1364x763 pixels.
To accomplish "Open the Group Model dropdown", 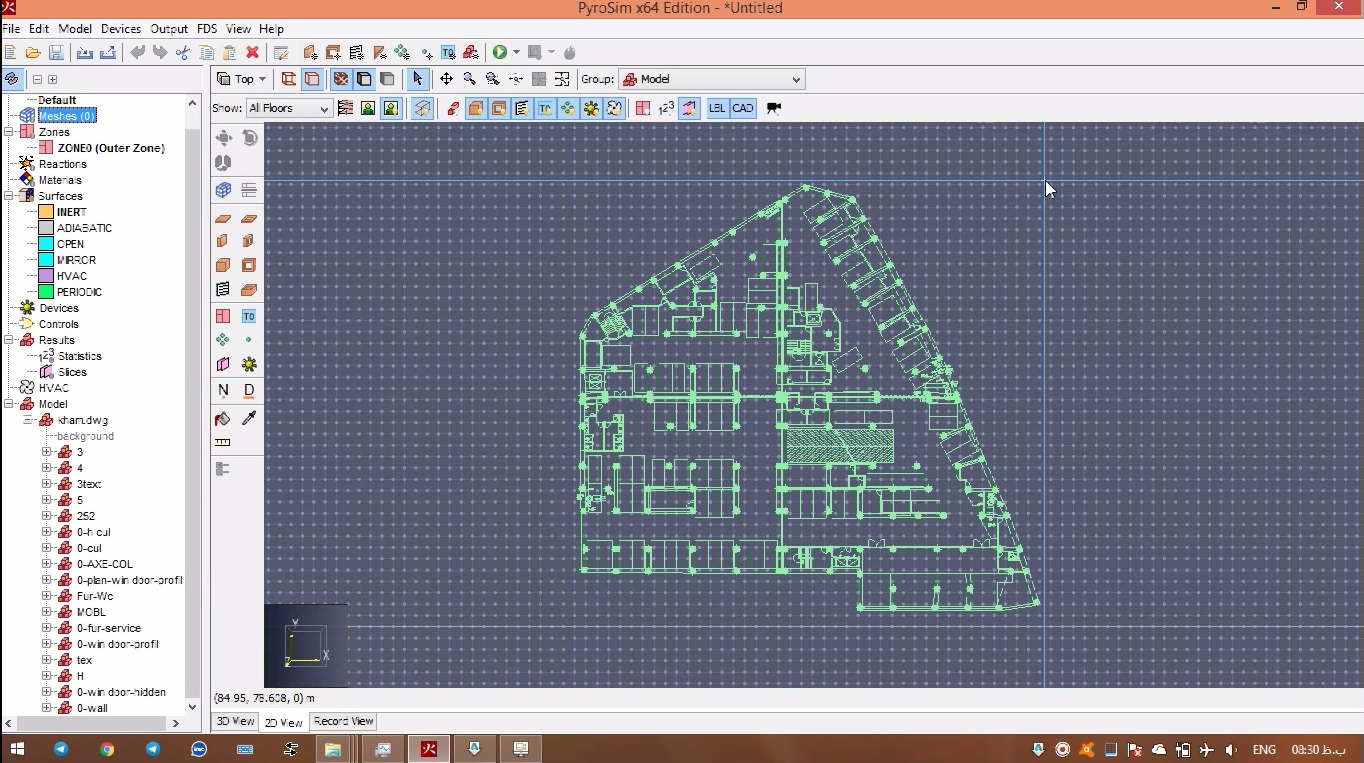I will click(711, 79).
